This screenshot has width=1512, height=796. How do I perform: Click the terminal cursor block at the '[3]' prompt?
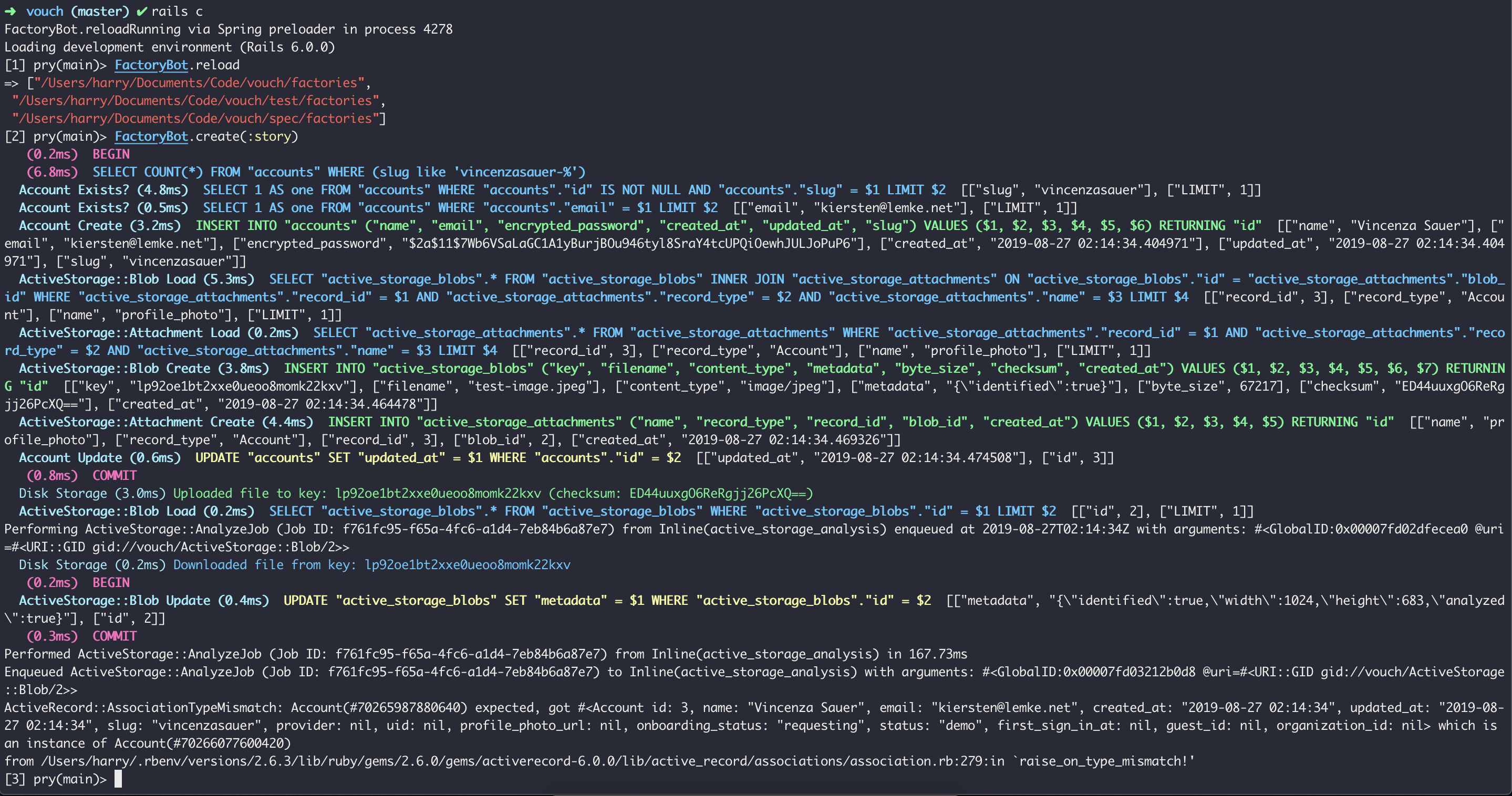pyautogui.click(x=118, y=779)
